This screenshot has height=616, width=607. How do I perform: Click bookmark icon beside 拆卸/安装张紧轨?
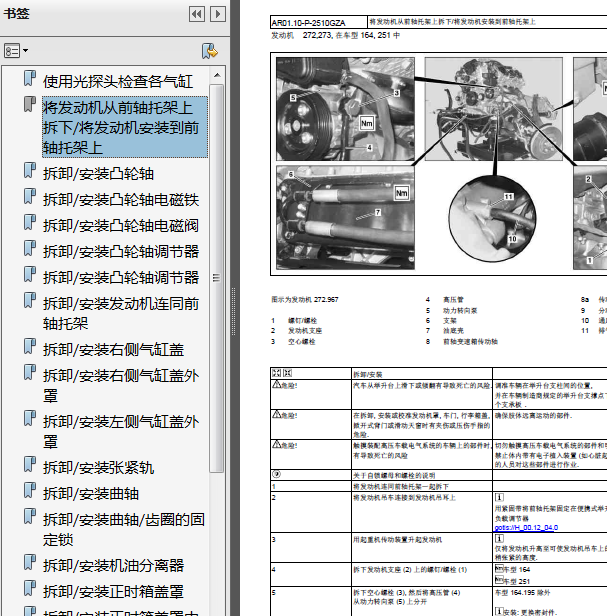29,464
